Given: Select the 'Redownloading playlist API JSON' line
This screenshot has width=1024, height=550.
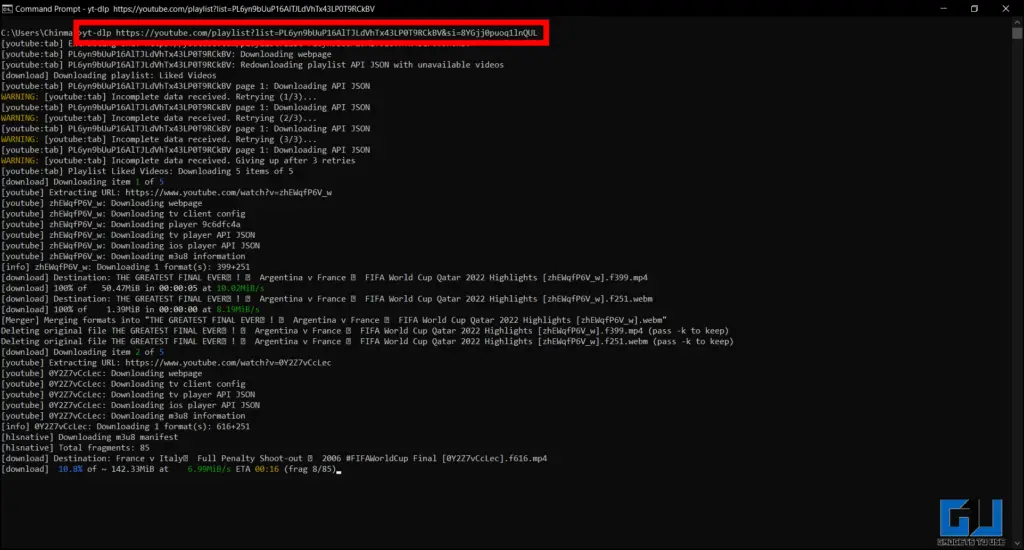Looking at the screenshot, I should [252, 65].
